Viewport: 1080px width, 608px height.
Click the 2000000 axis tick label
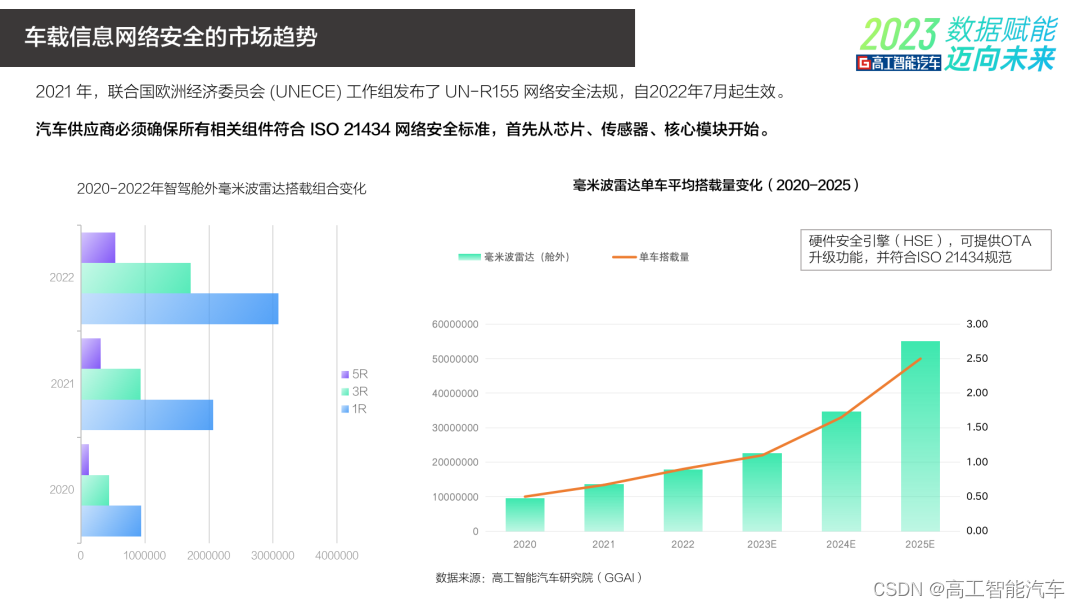click(x=209, y=556)
